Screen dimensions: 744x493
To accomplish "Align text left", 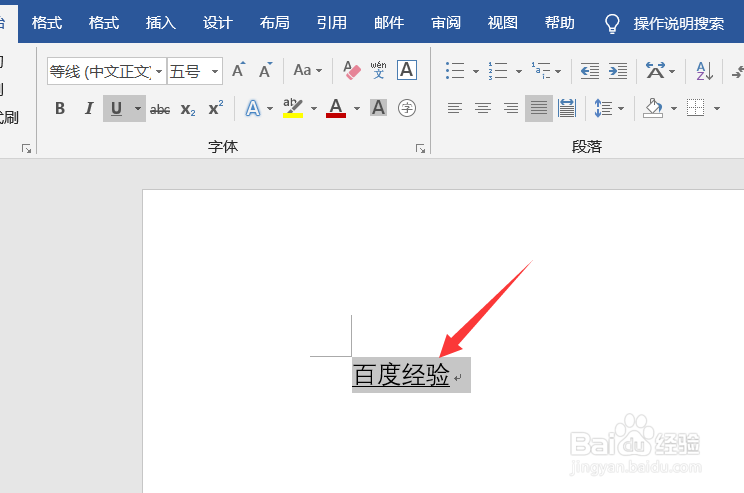I will (x=455, y=109).
